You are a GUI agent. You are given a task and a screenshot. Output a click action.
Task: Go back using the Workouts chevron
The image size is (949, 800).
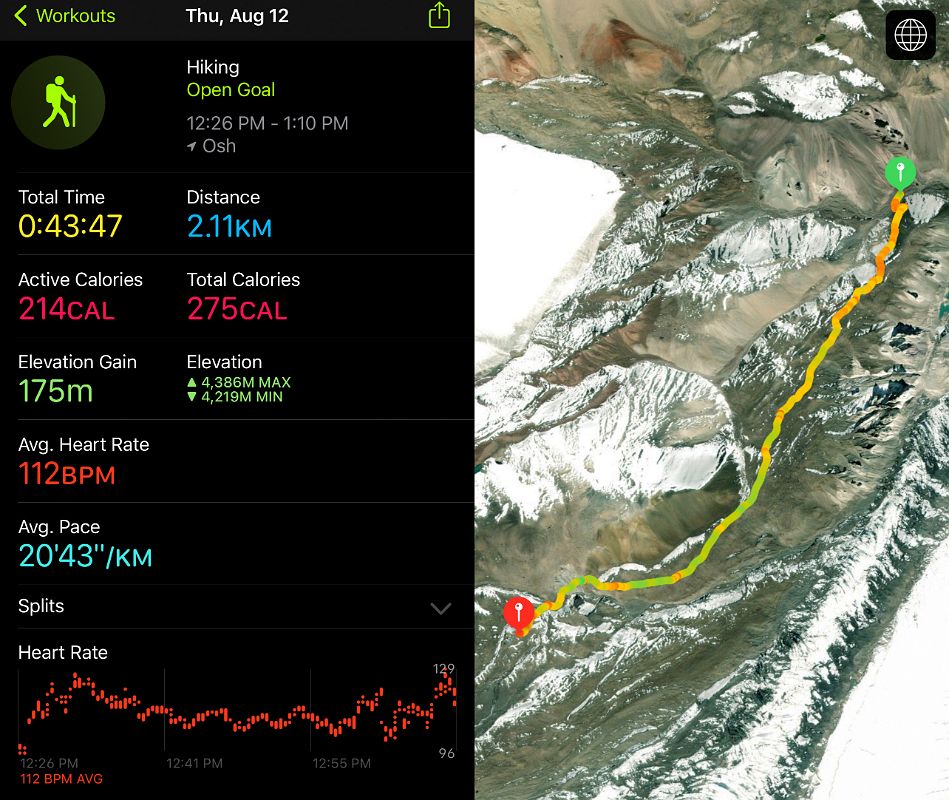(x=21, y=16)
